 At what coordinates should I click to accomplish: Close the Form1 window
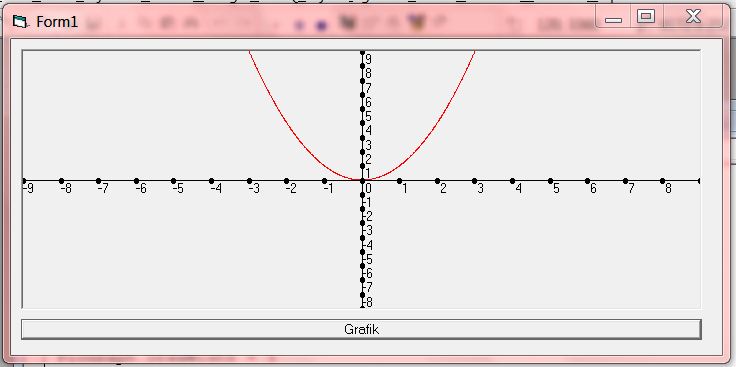[x=693, y=17]
